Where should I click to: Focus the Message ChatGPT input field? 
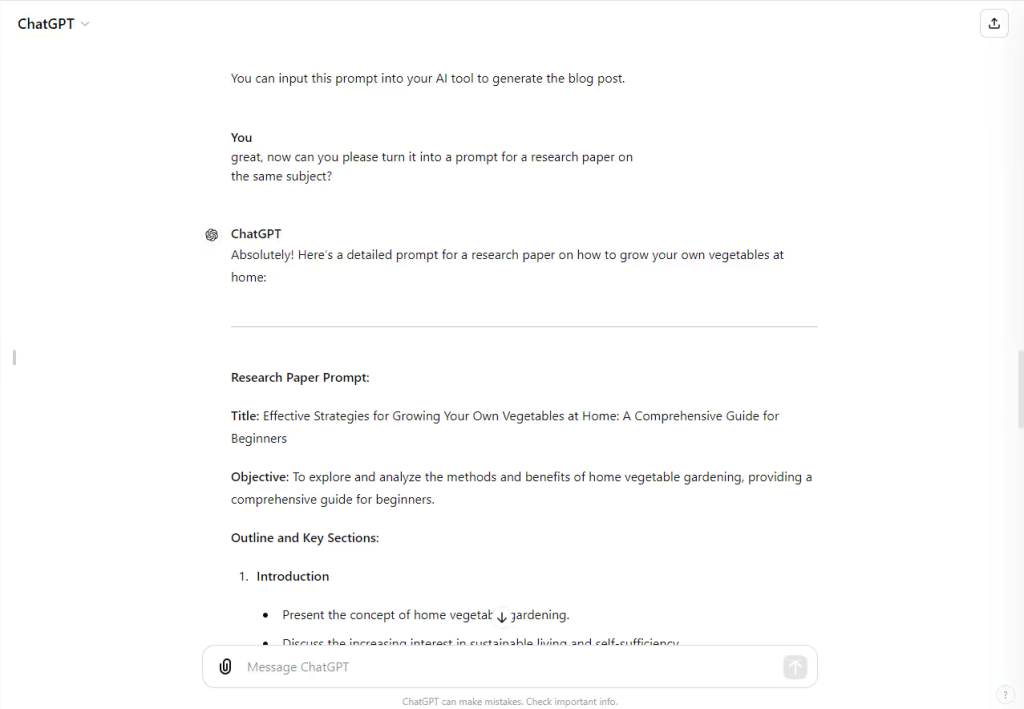(510, 667)
